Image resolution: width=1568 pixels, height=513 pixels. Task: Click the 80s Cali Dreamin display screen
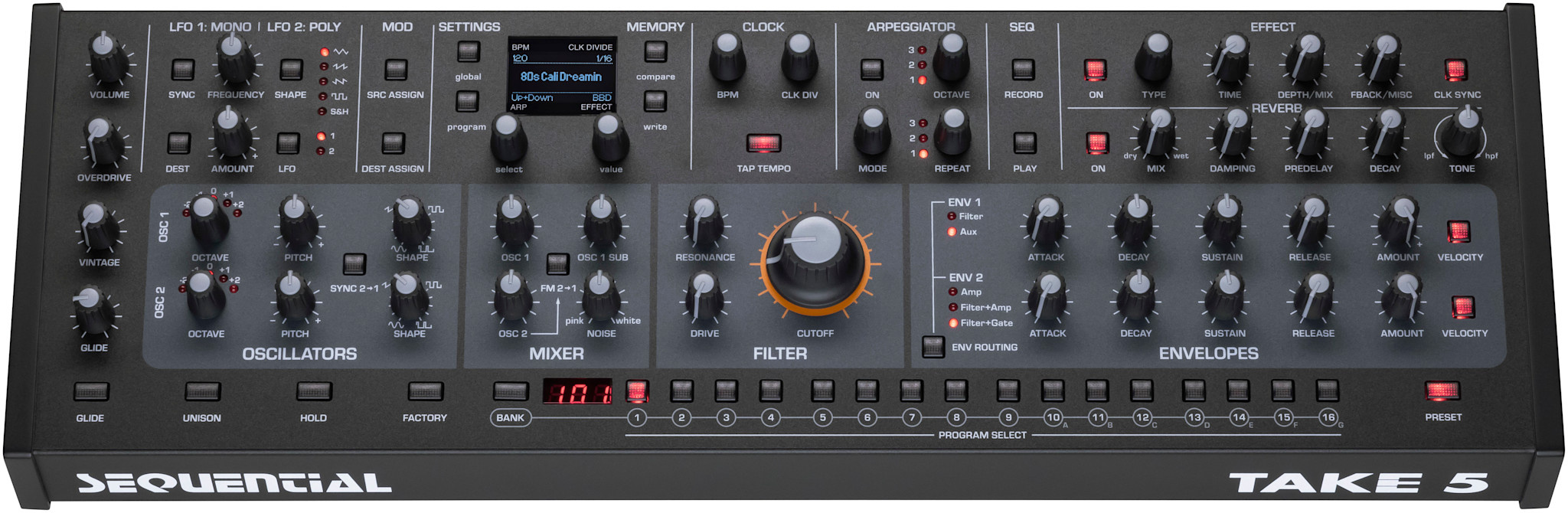pyautogui.click(x=561, y=77)
